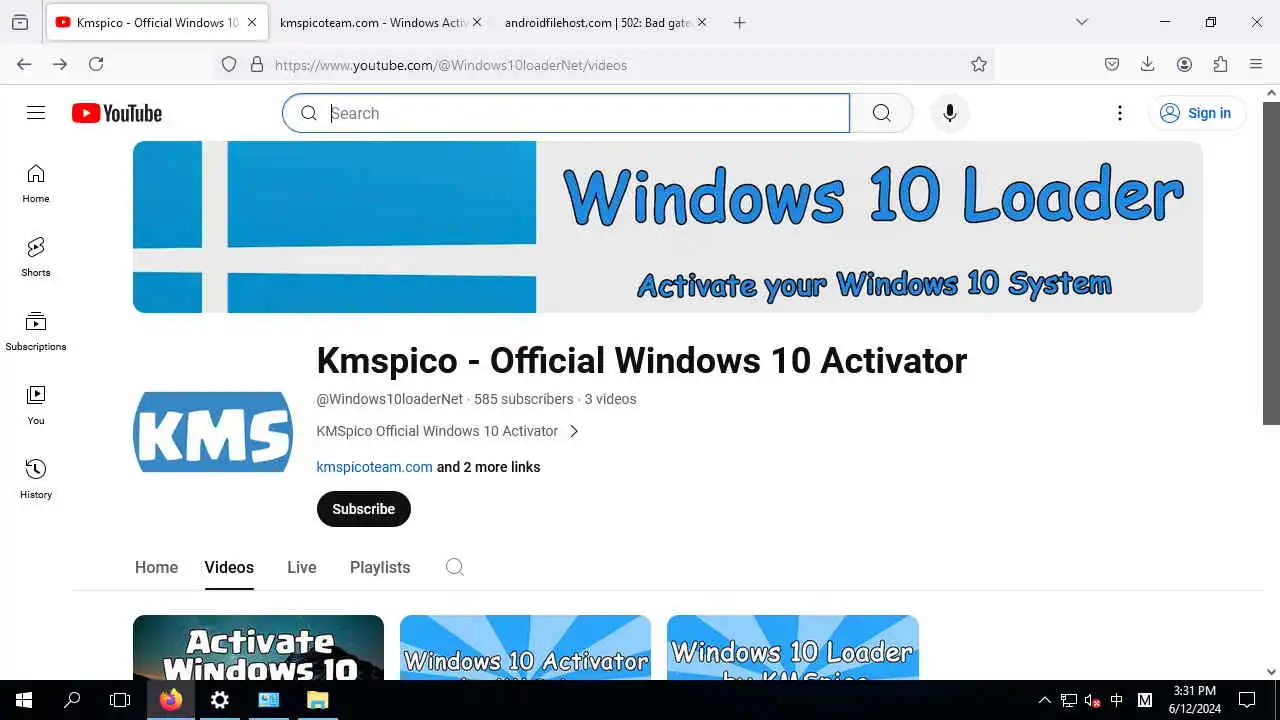Open Subscriptions in the YouTube sidebar

(x=36, y=332)
